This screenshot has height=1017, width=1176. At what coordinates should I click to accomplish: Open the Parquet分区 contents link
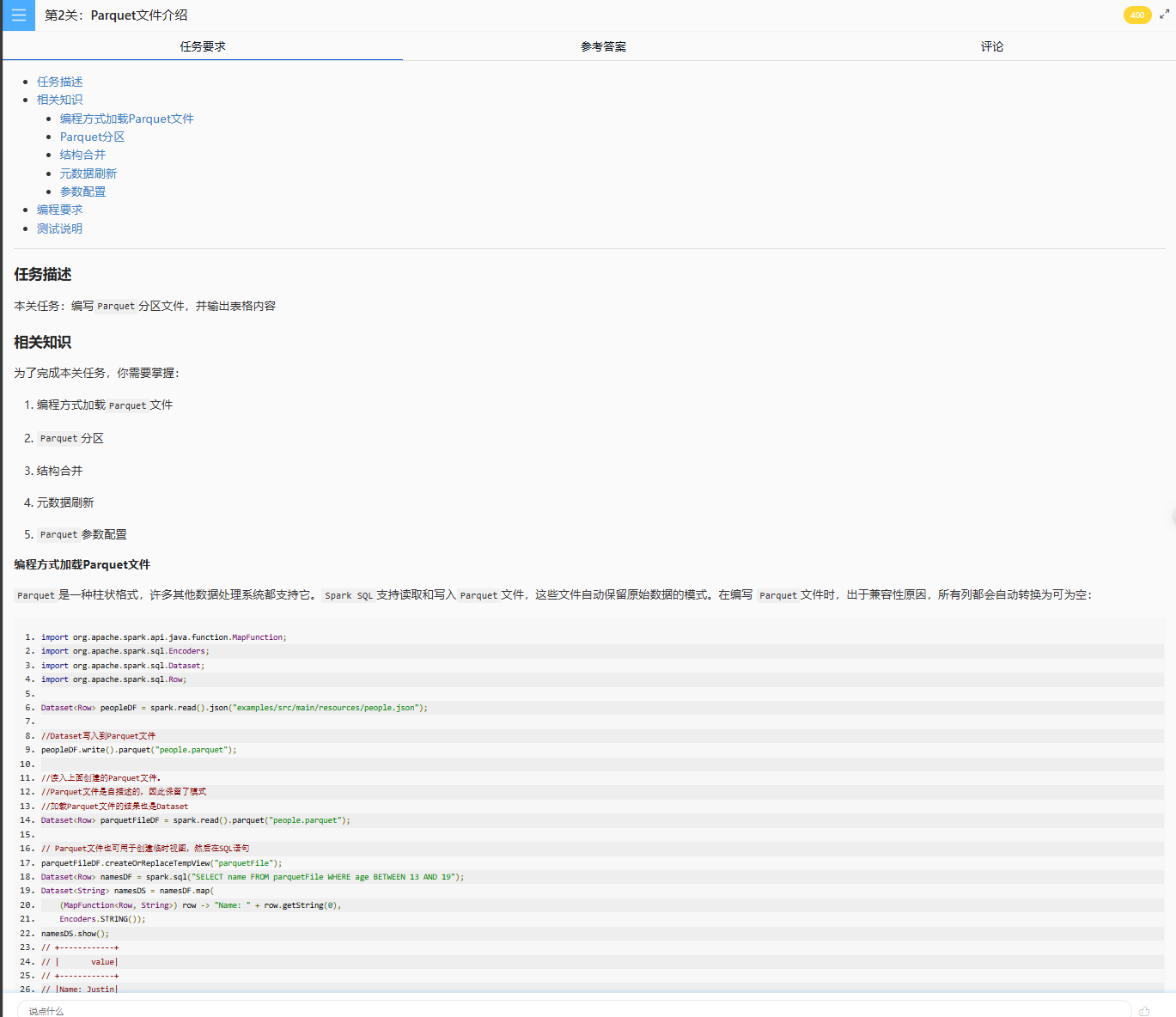[x=92, y=137]
